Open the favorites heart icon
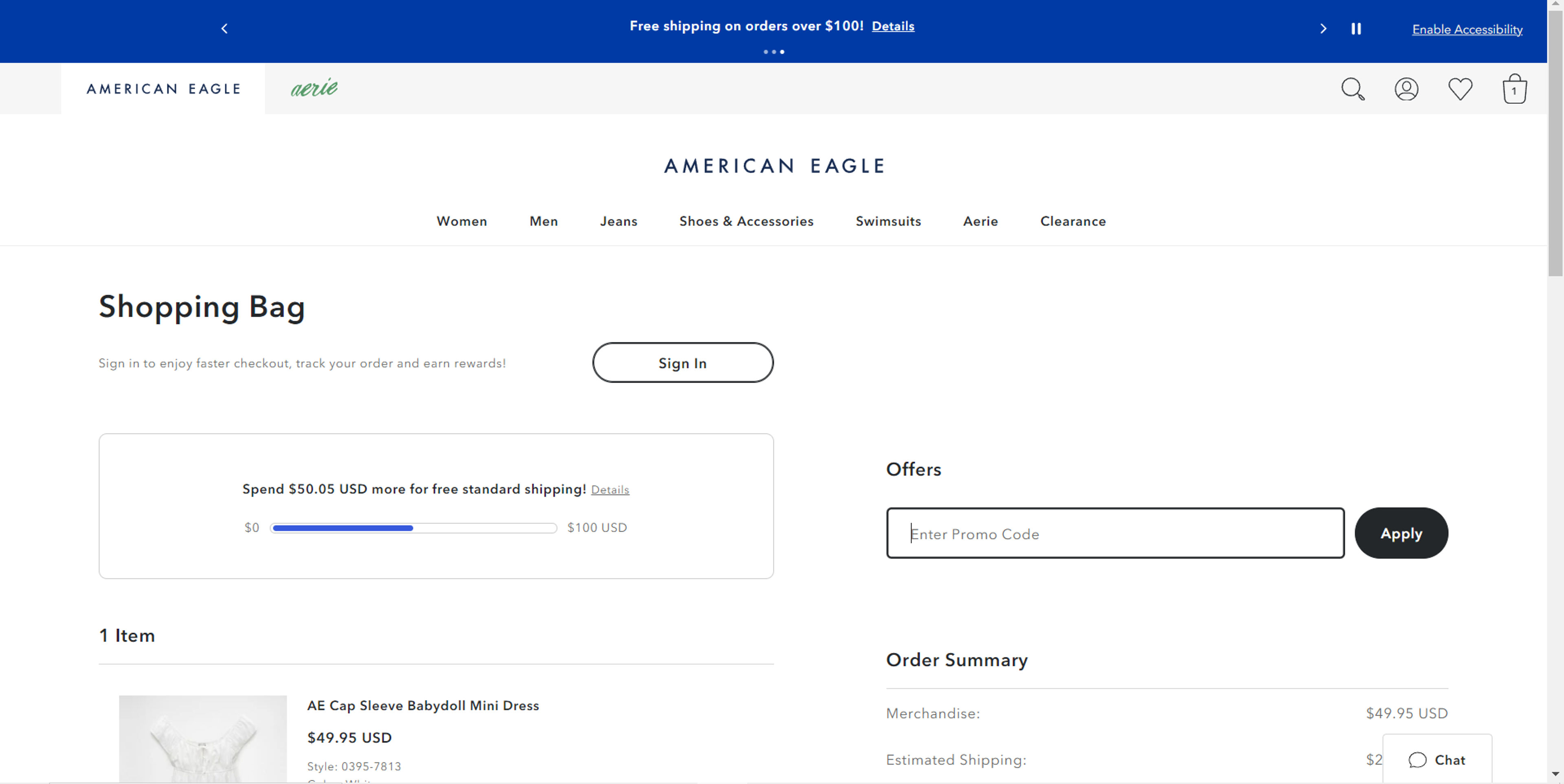This screenshot has height=784, width=1564. coord(1460,89)
